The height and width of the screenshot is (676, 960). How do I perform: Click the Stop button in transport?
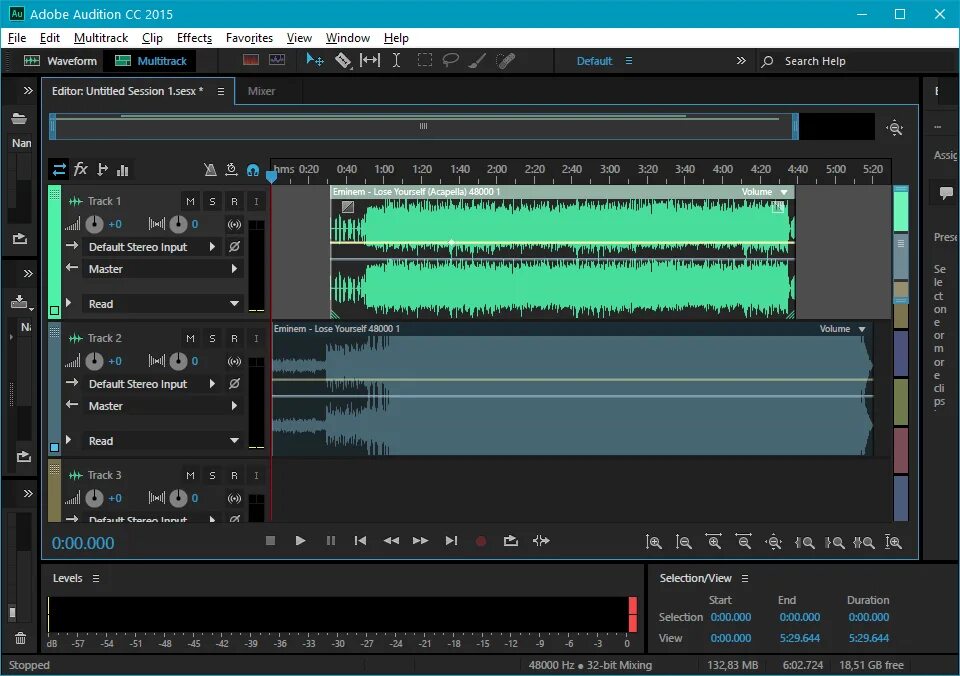(x=270, y=541)
